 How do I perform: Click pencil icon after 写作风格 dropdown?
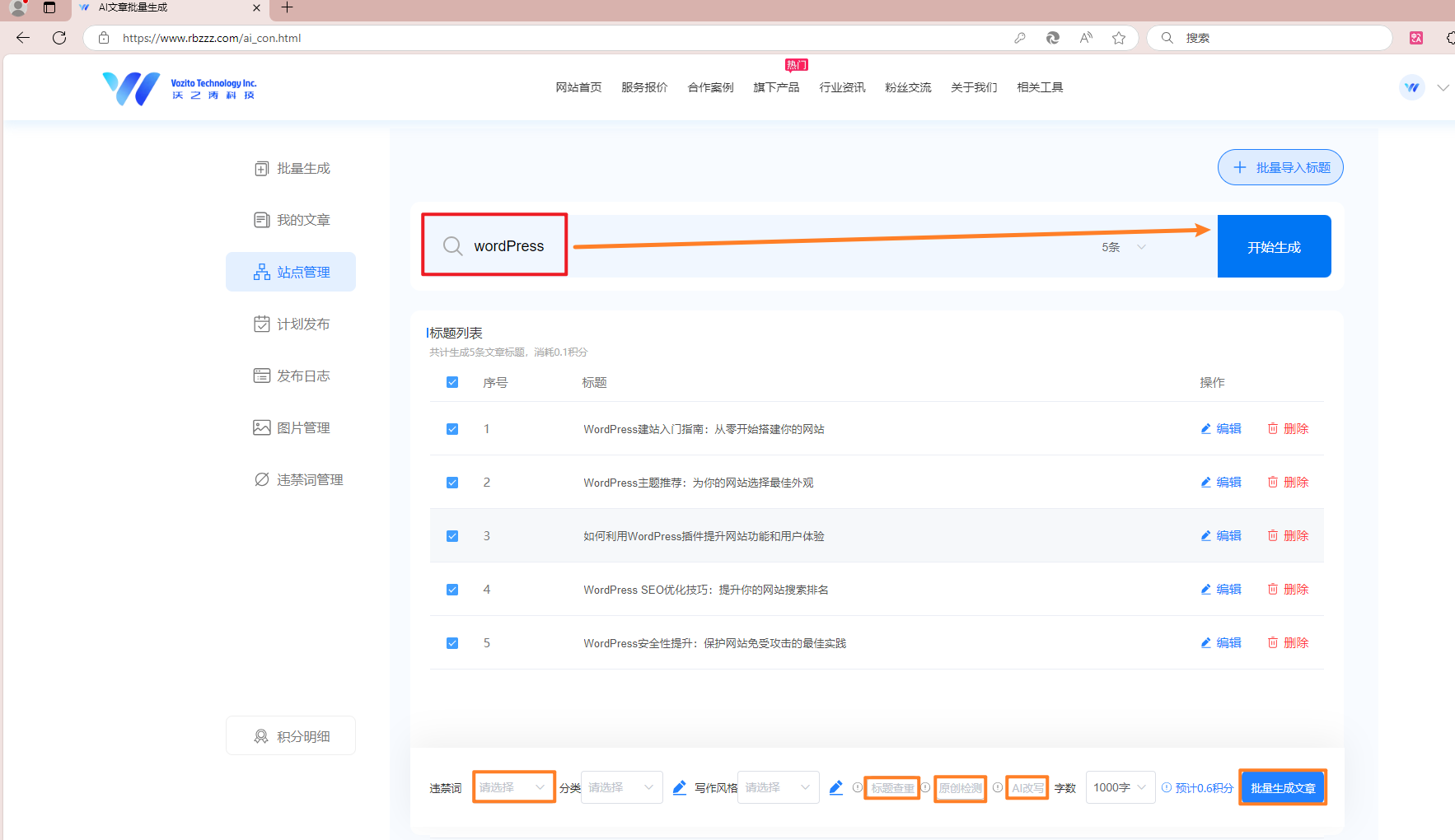click(x=836, y=787)
